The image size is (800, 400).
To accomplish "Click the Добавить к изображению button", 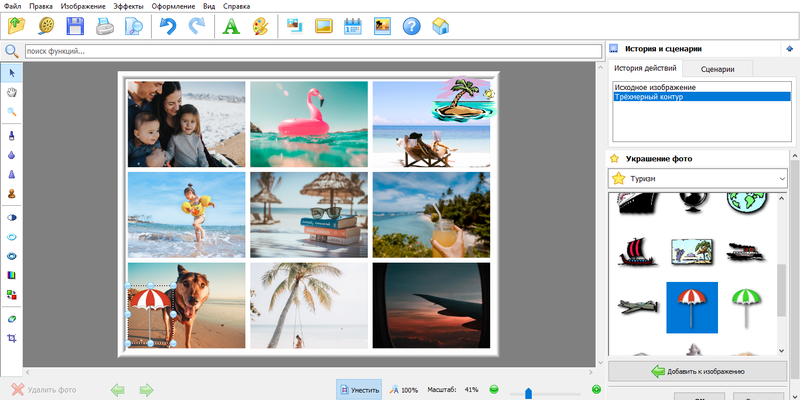I will tap(698, 371).
